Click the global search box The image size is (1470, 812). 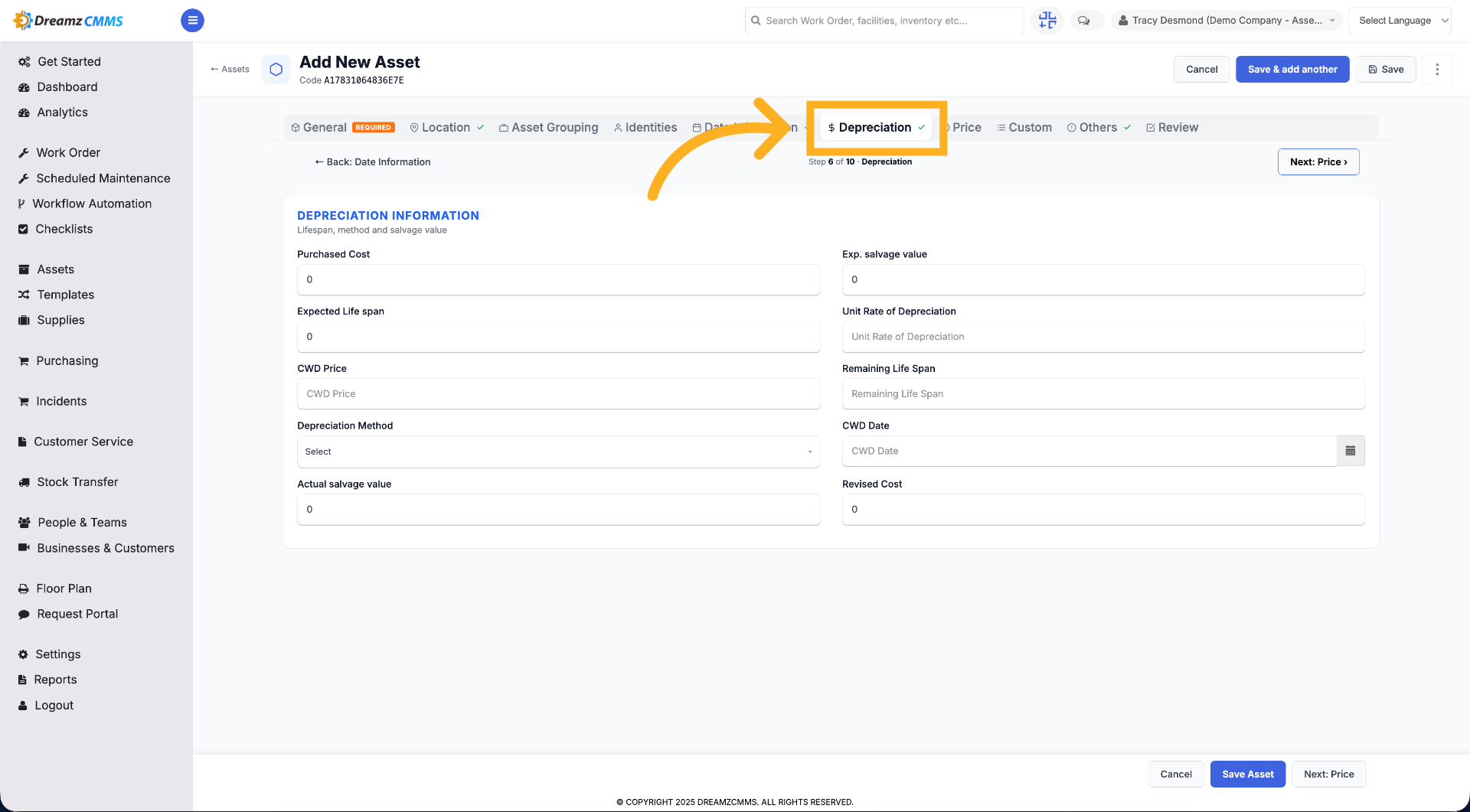click(884, 21)
